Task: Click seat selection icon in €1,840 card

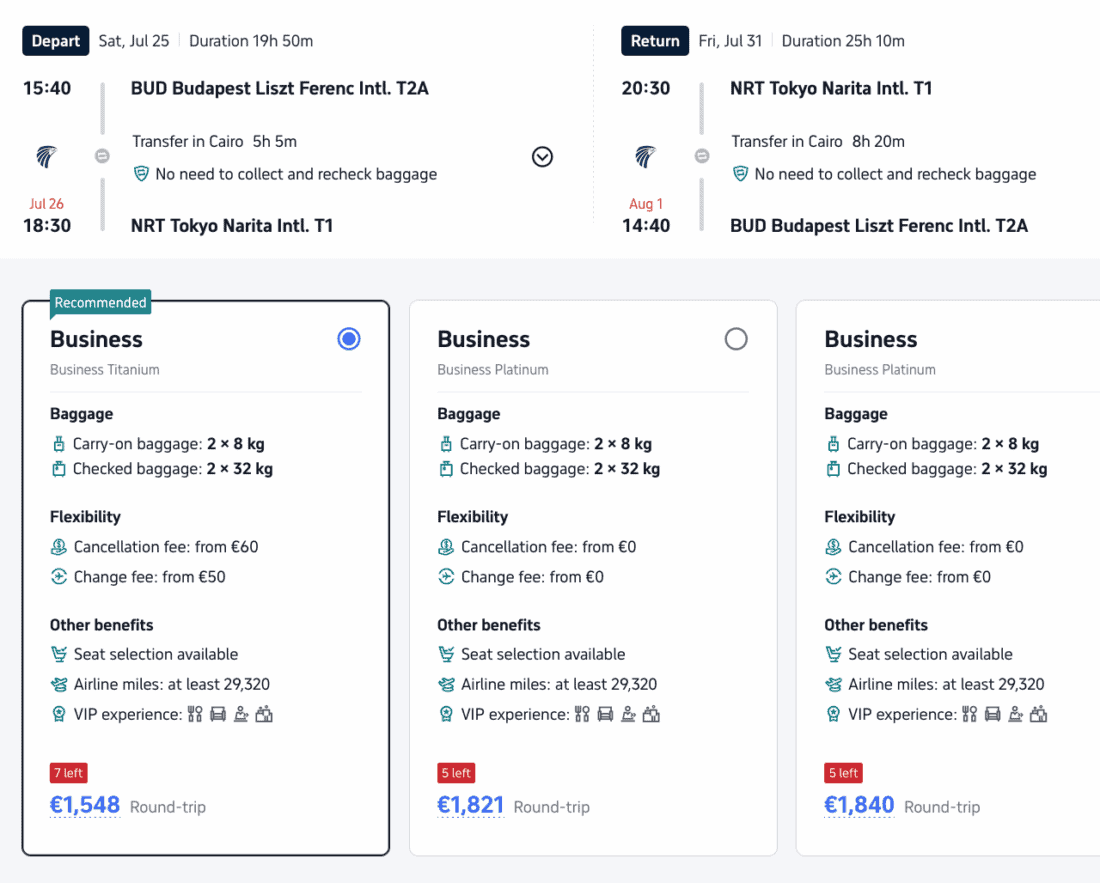Action: pyautogui.click(x=833, y=654)
